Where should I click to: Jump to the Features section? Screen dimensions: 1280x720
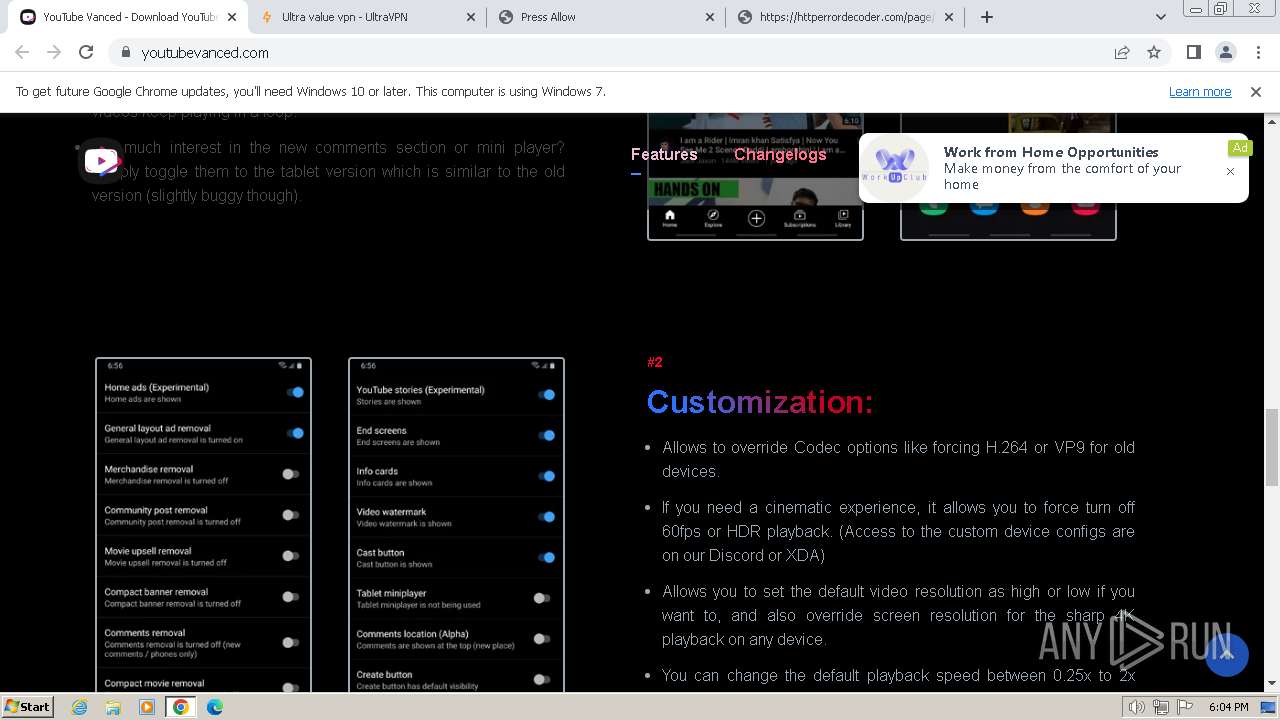point(664,154)
